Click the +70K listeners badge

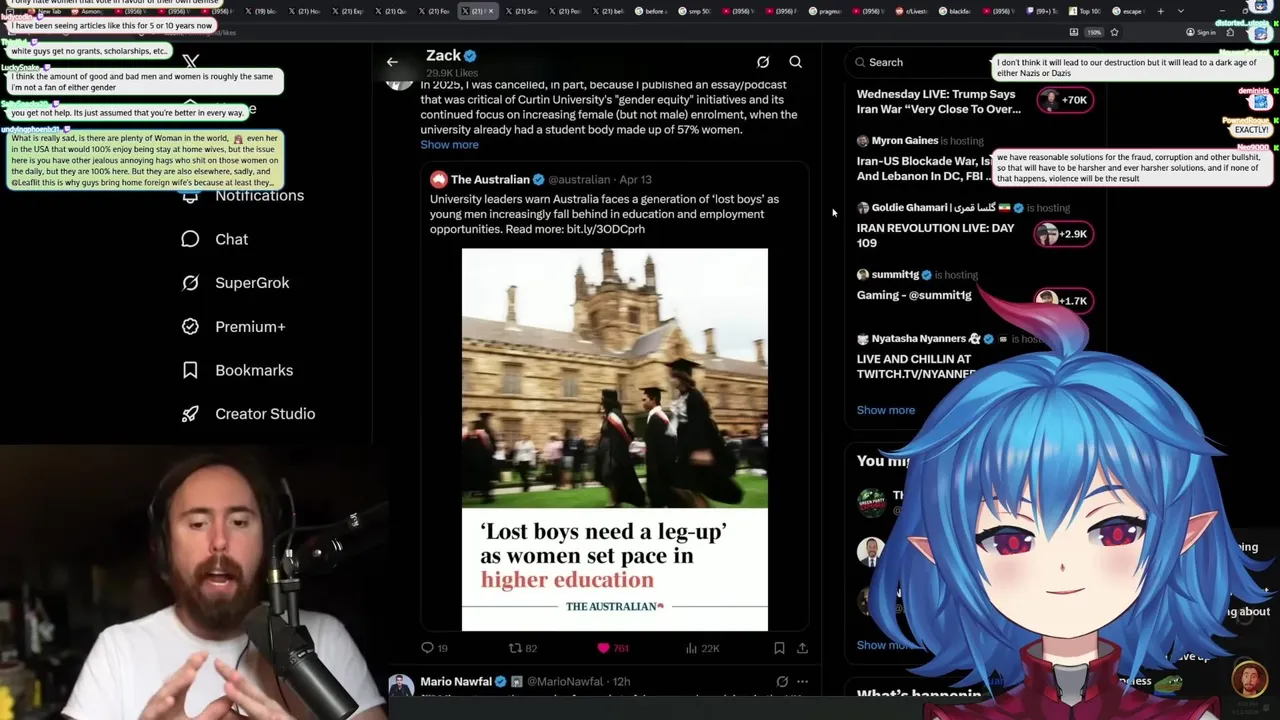tap(1065, 100)
